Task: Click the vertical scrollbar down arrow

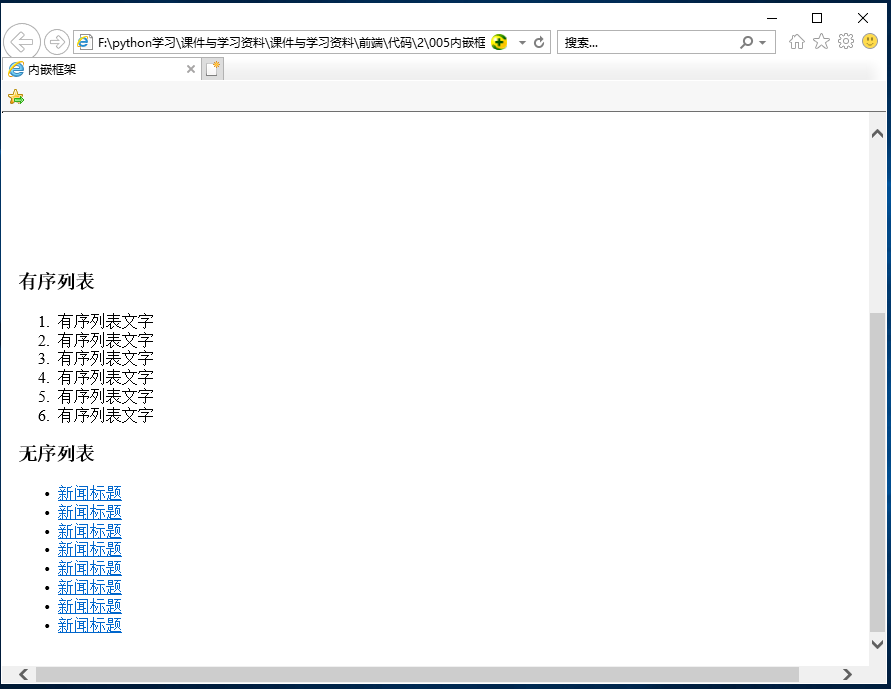Action: [x=877, y=644]
